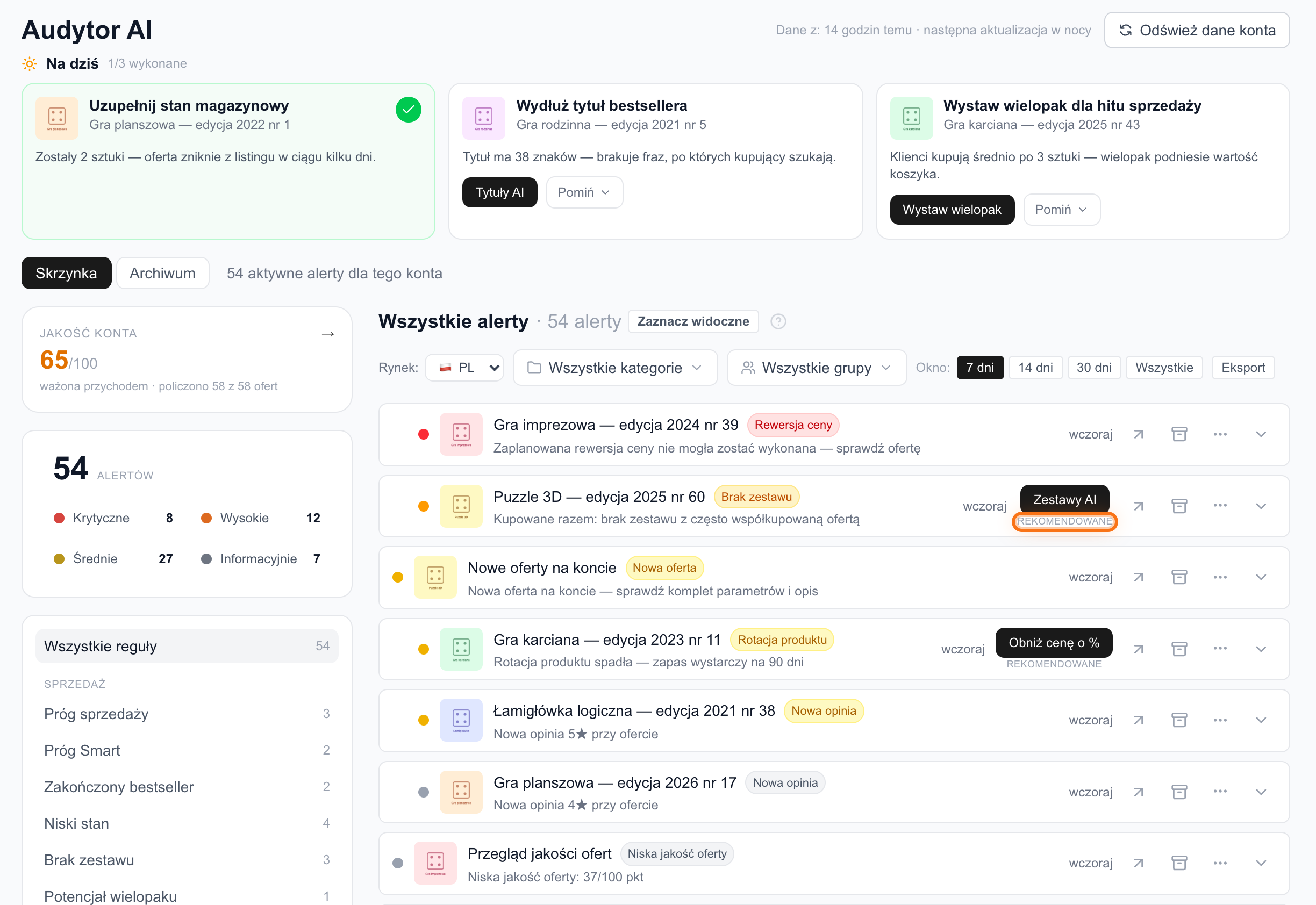Archive the Gra imprezowa 2024 nr 39 alert
This screenshot has height=905, width=1316.
1179,434
